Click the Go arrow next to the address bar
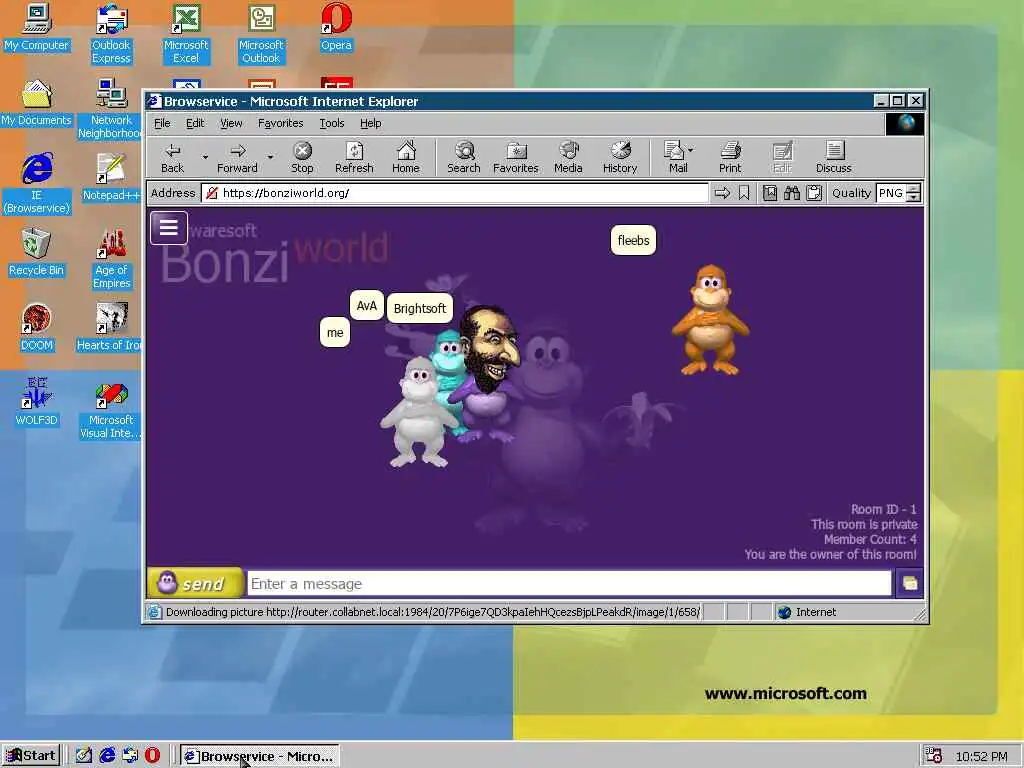 (722, 193)
